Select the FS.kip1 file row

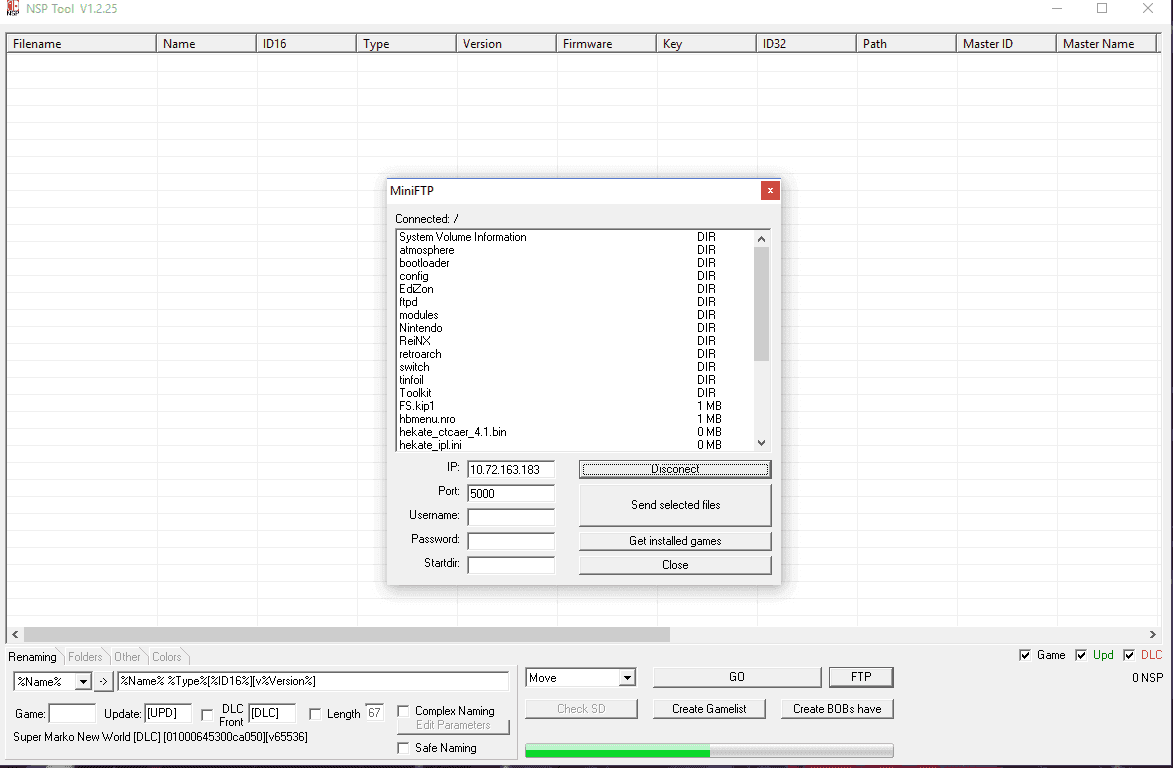click(575, 406)
